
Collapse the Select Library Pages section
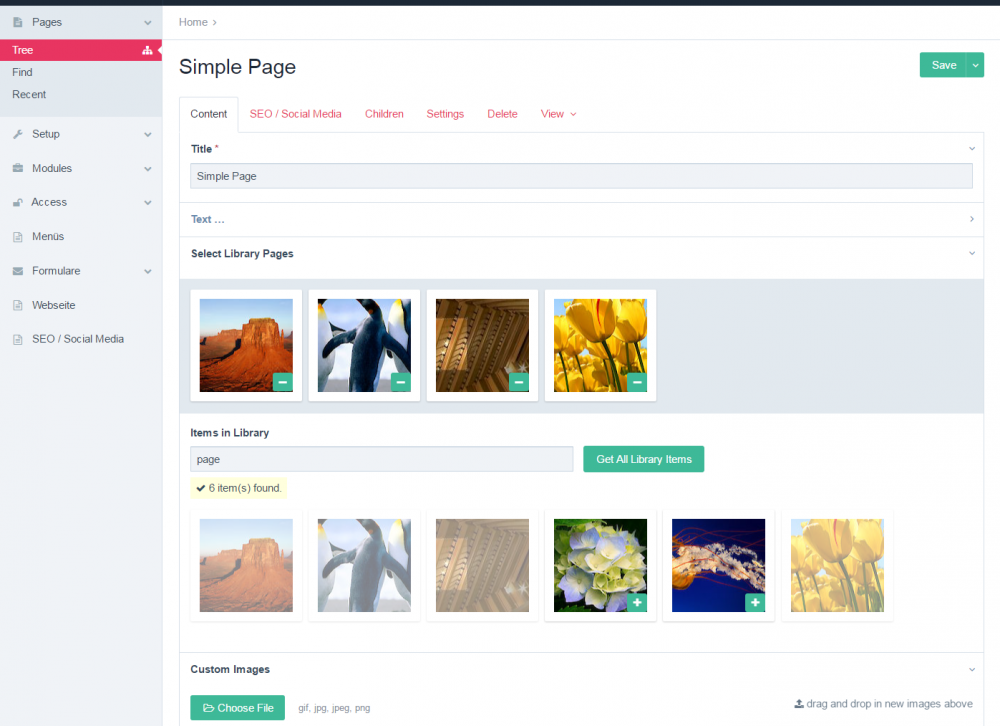971,254
